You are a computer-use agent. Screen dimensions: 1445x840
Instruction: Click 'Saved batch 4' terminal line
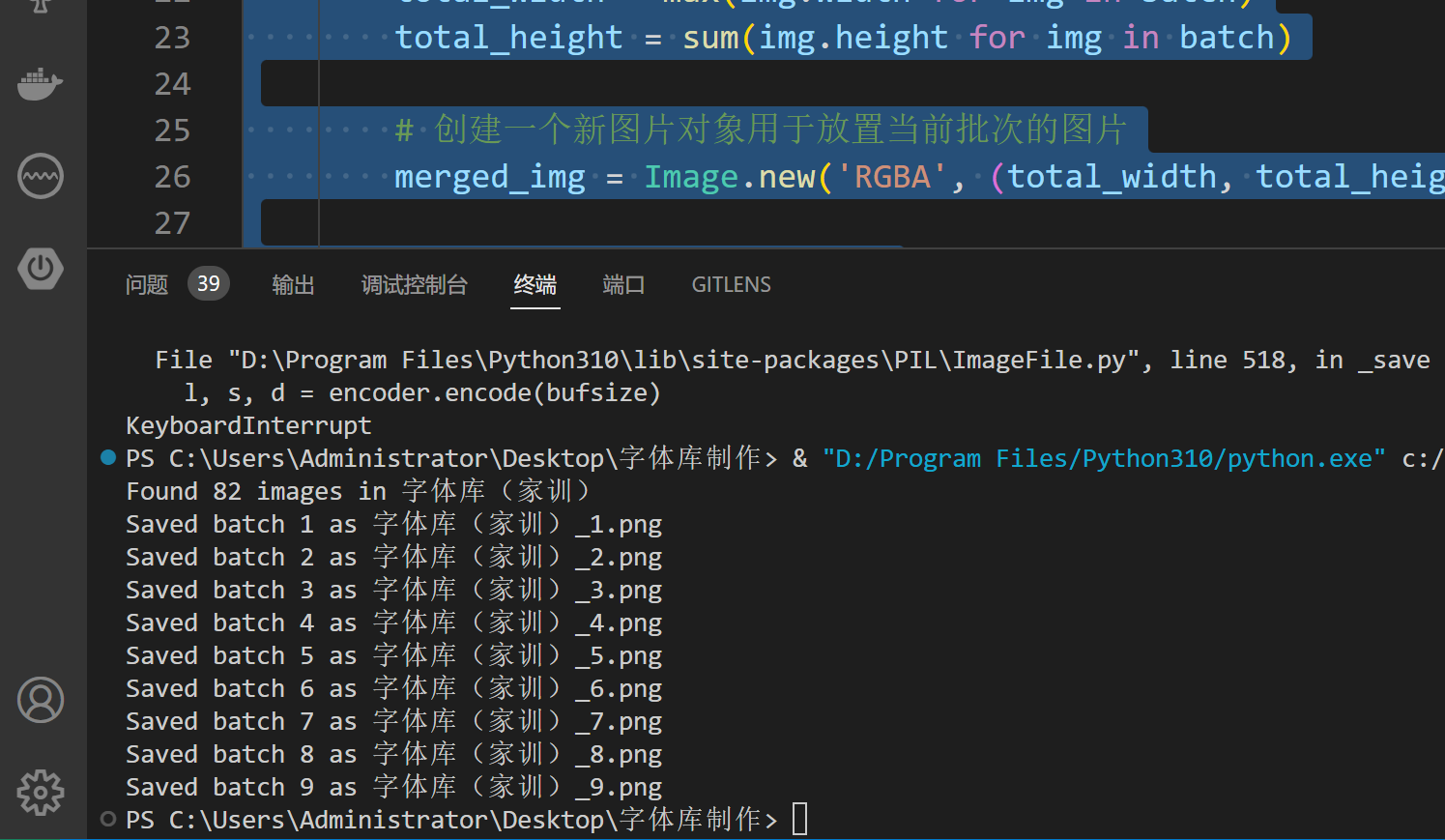pos(394,623)
